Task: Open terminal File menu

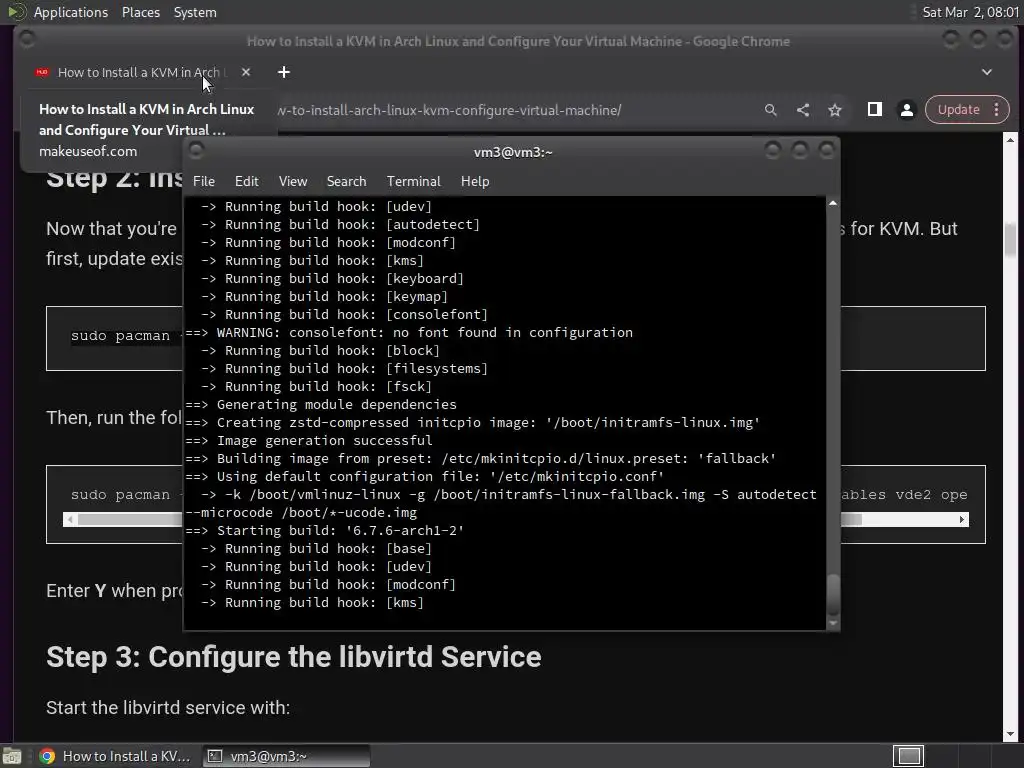Action: (204, 181)
